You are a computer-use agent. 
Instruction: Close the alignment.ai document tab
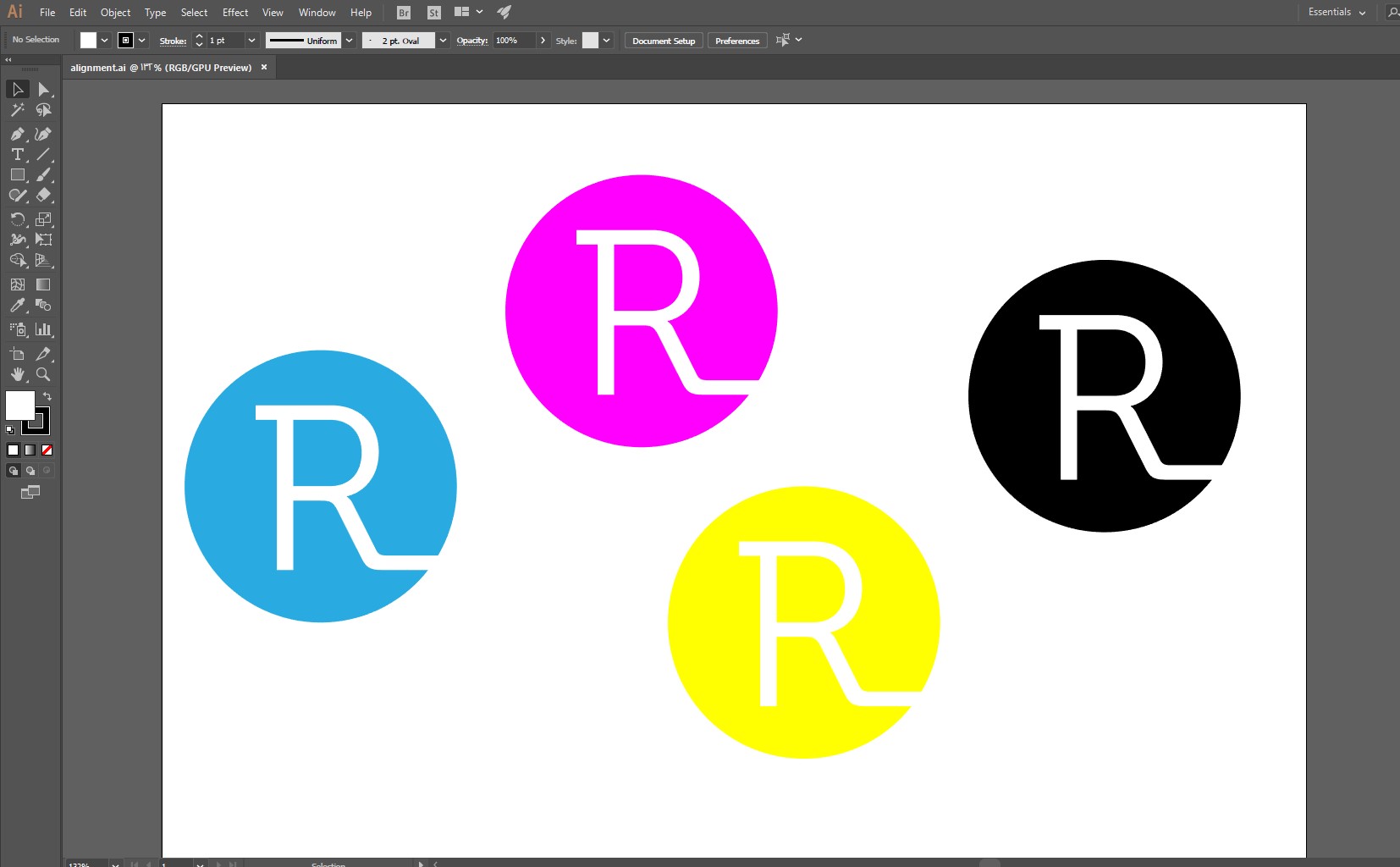coord(264,67)
